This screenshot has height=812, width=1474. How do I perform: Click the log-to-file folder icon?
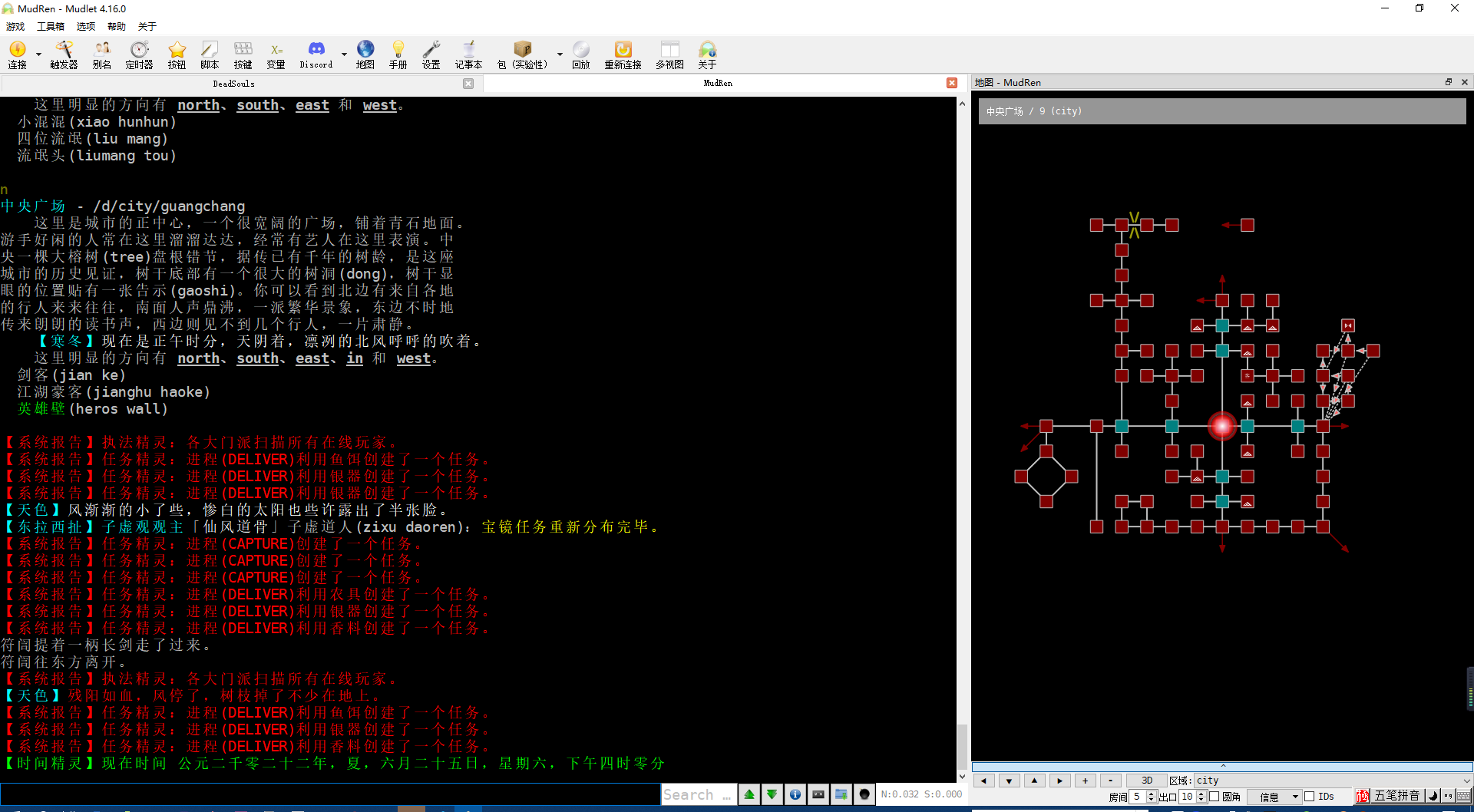click(x=841, y=794)
